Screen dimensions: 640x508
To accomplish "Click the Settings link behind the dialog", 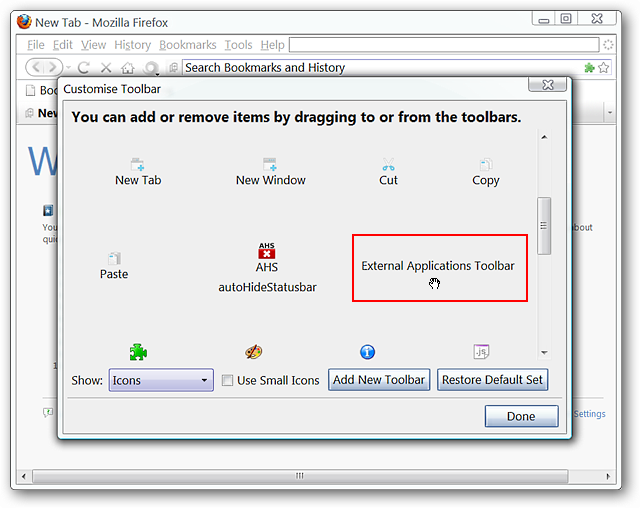I will tap(589, 414).
